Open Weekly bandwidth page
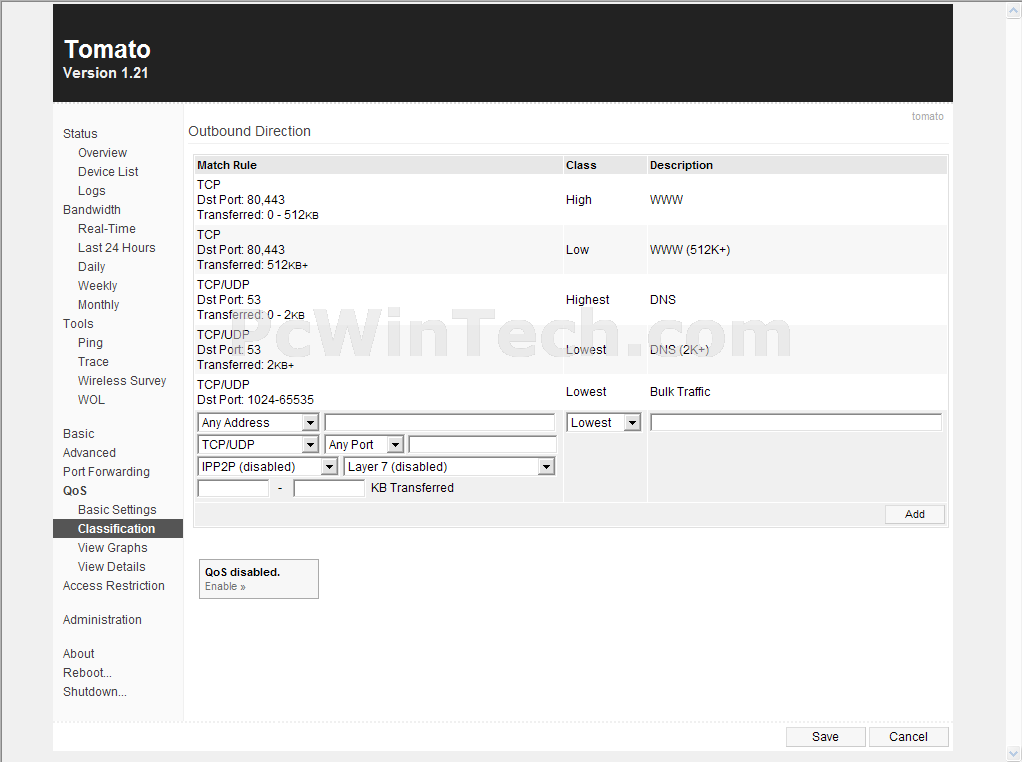Screen dimensions: 1022x762 [98, 286]
